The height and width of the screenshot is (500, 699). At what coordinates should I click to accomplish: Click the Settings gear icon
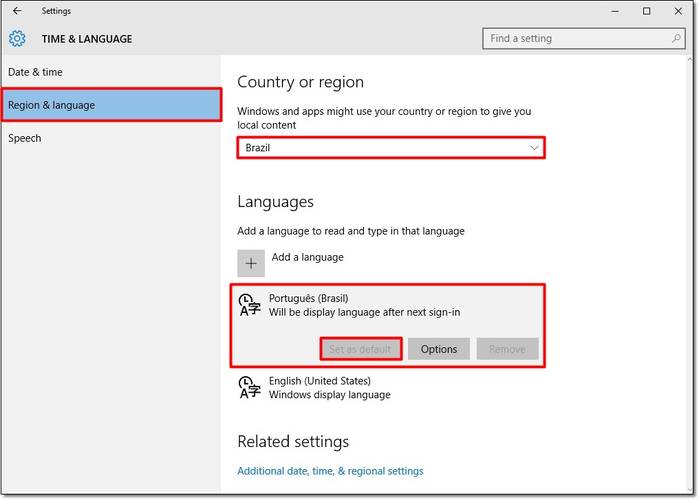pyautogui.click(x=17, y=39)
